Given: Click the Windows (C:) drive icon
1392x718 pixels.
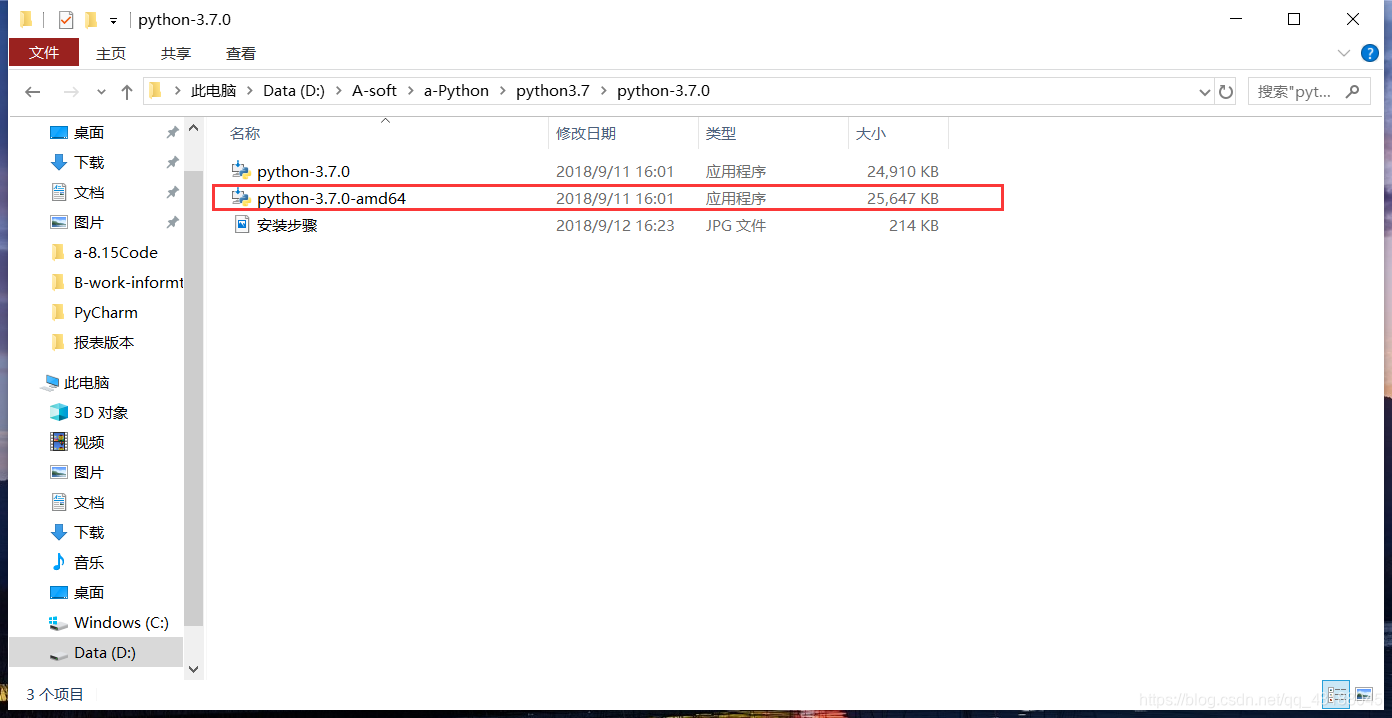Looking at the screenshot, I should (x=59, y=622).
